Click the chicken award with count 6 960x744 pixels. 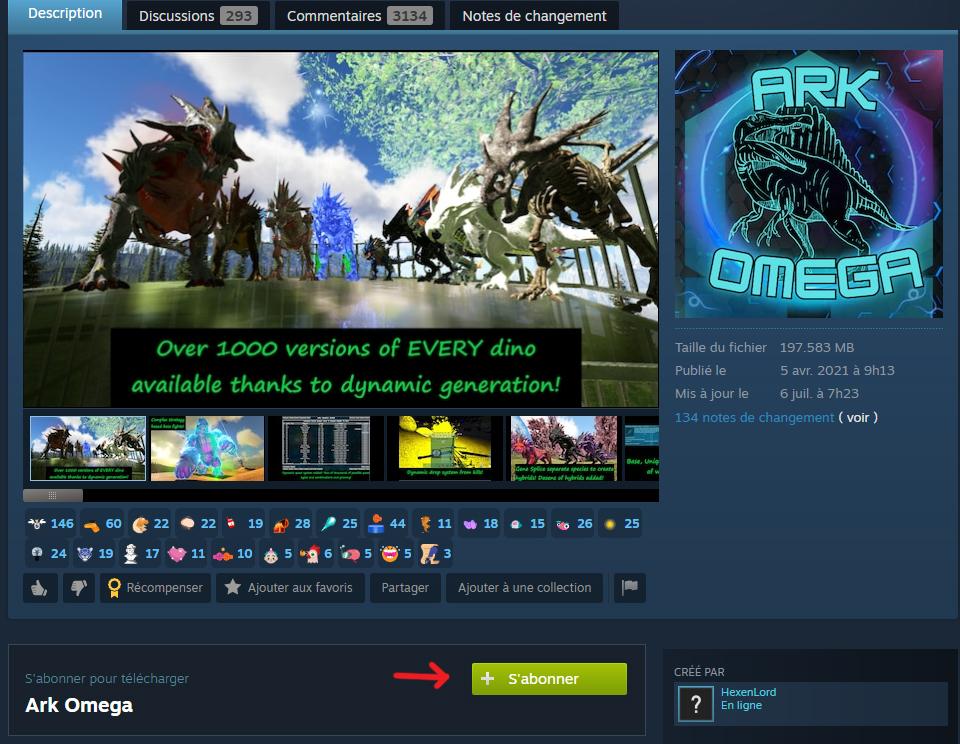point(315,554)
